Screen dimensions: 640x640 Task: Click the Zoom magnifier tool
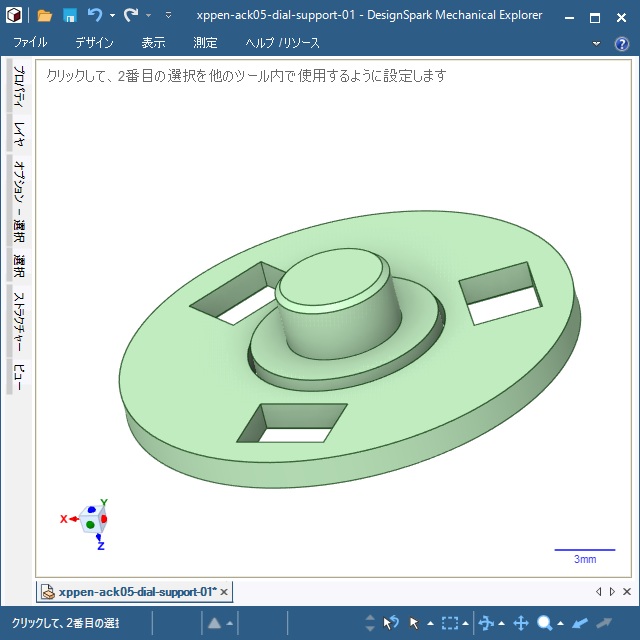(545, 623)
